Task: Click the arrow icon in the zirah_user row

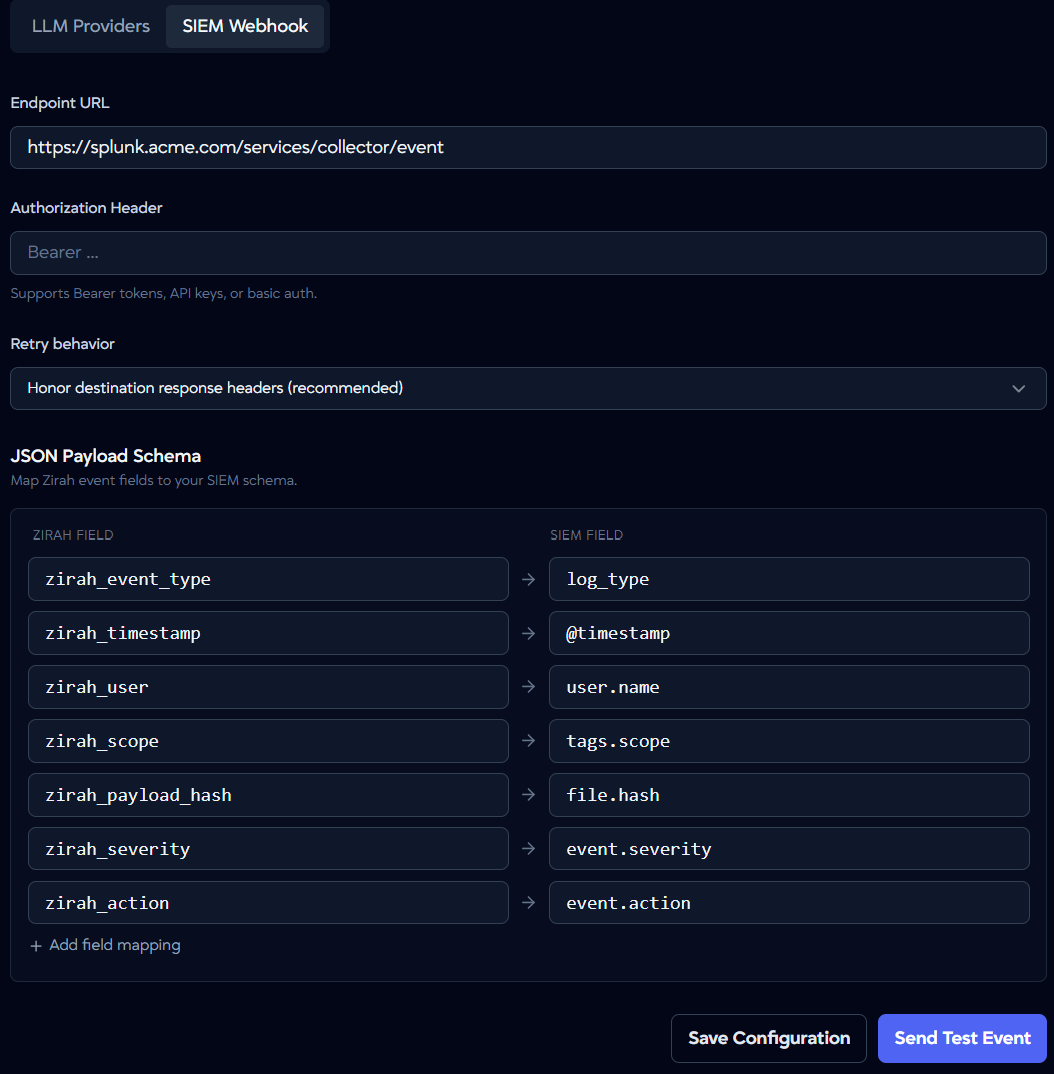Action: (x=529, y=686)
